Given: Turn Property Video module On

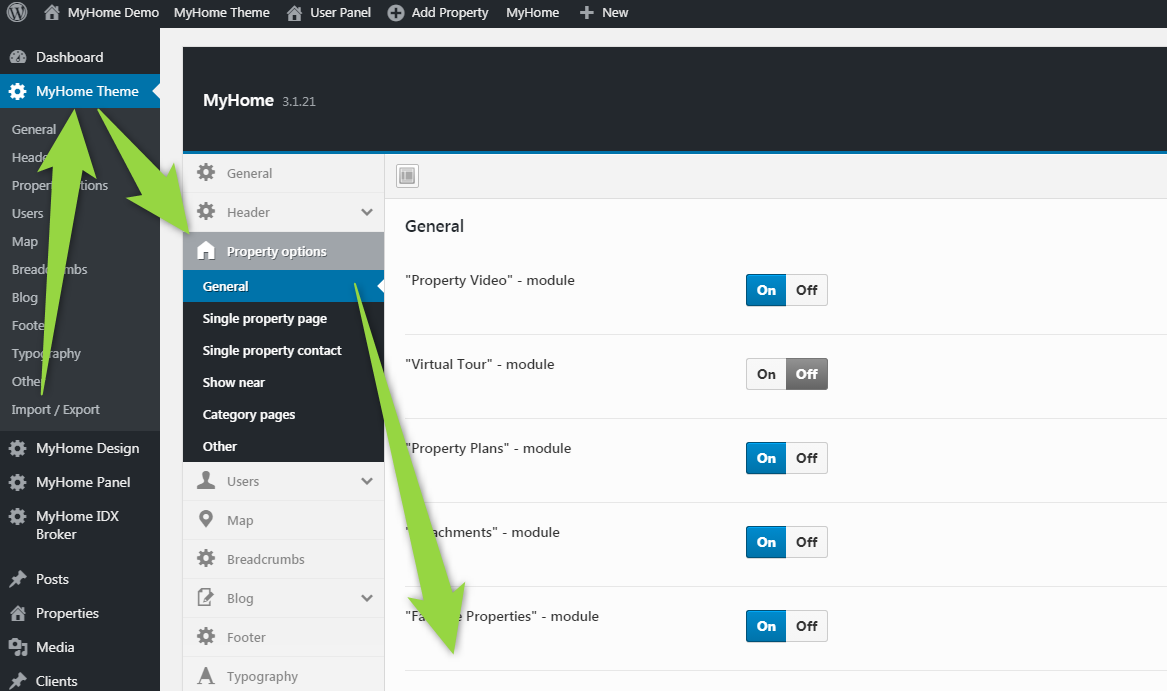Looking at the screenshot, I should pyautogui.click(x=766, y=290).
